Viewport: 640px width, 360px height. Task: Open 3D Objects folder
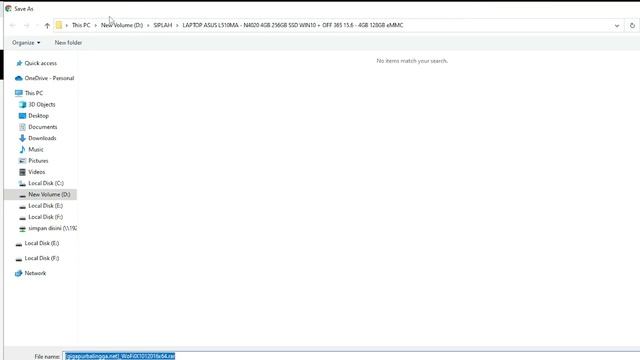pos(42,104)
